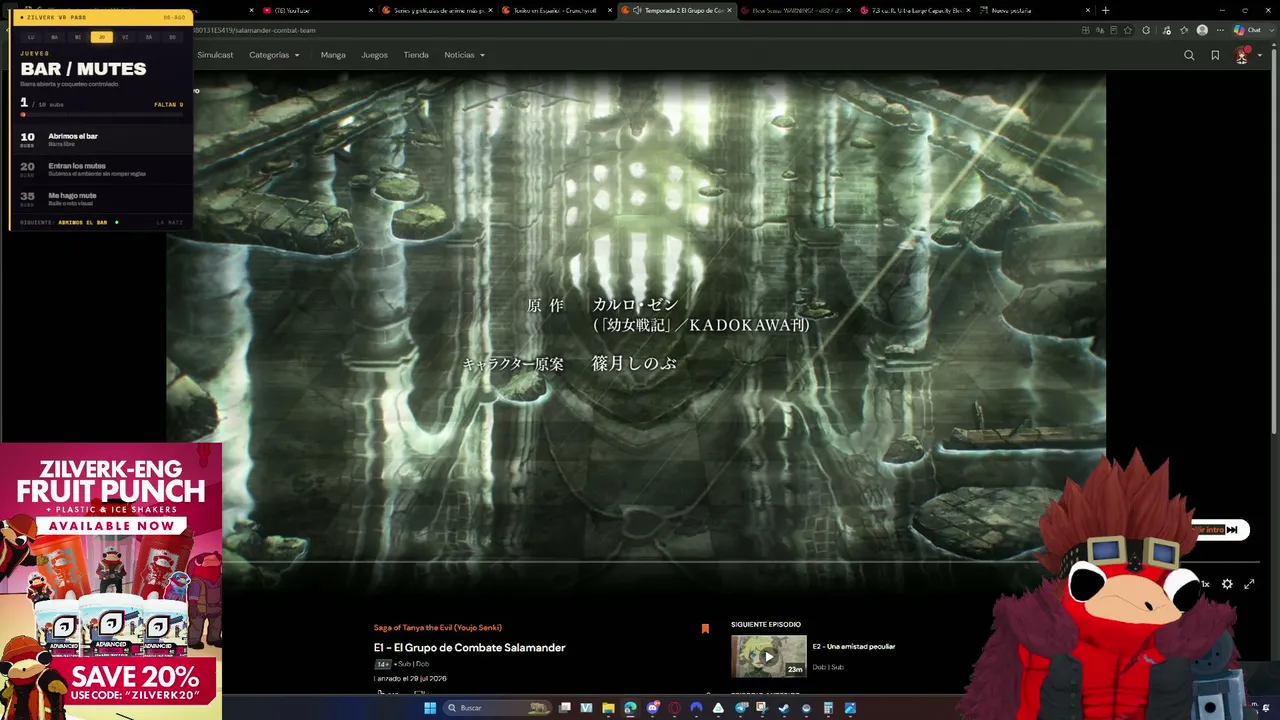The image size is (1280, 720).
Task: Open the Tienda store link
Action: (416, 55)
